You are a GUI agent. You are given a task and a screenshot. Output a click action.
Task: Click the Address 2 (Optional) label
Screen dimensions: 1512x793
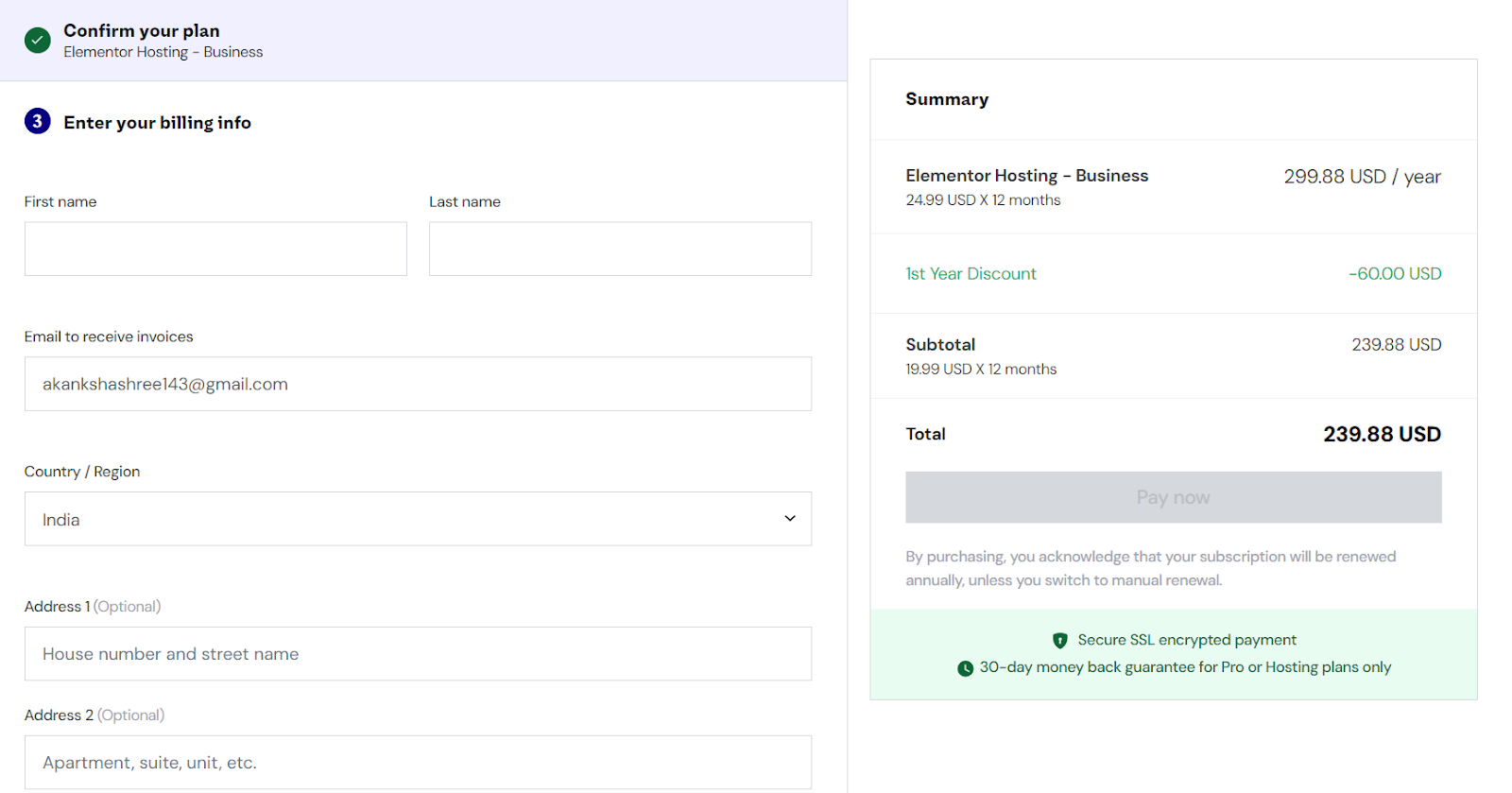94,715
